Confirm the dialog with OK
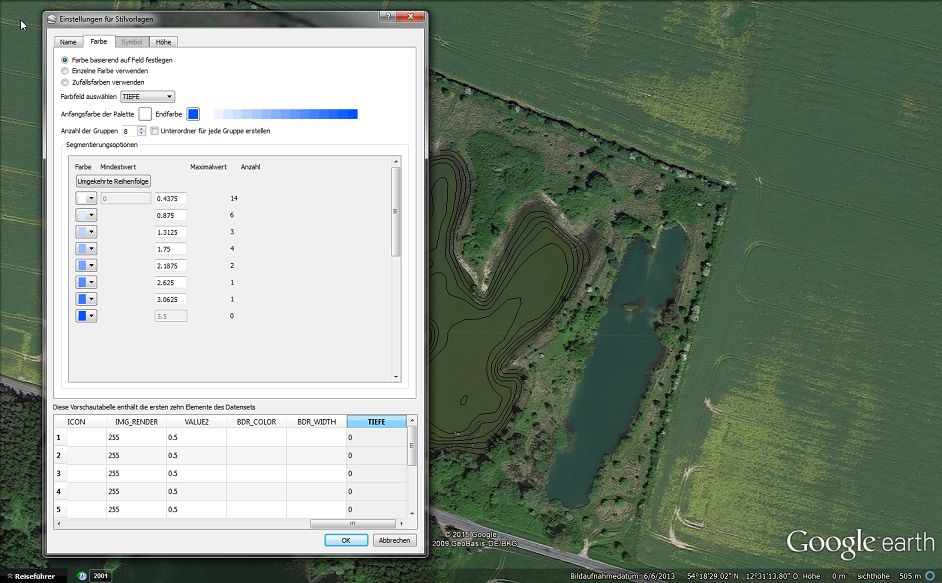 [x=346, y=540]
